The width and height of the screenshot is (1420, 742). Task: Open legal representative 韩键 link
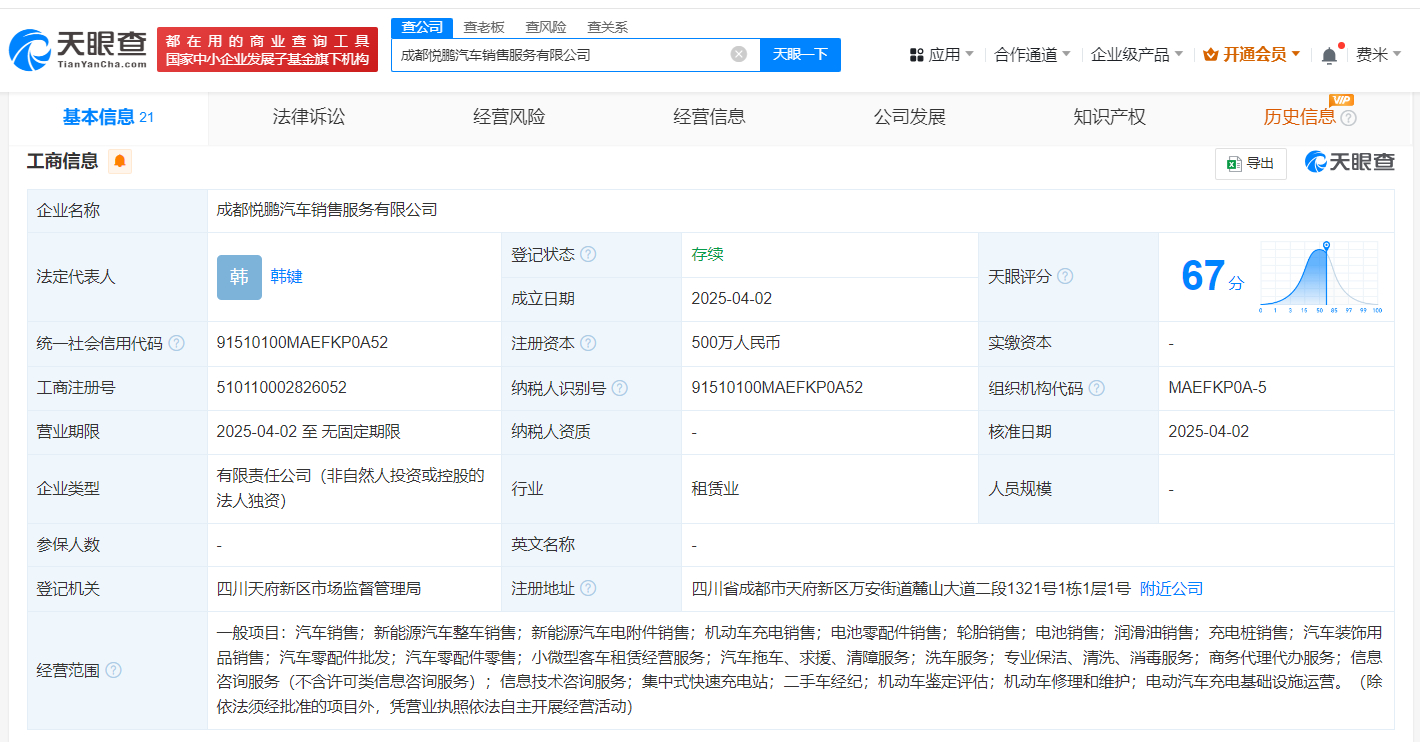point(286,276)
